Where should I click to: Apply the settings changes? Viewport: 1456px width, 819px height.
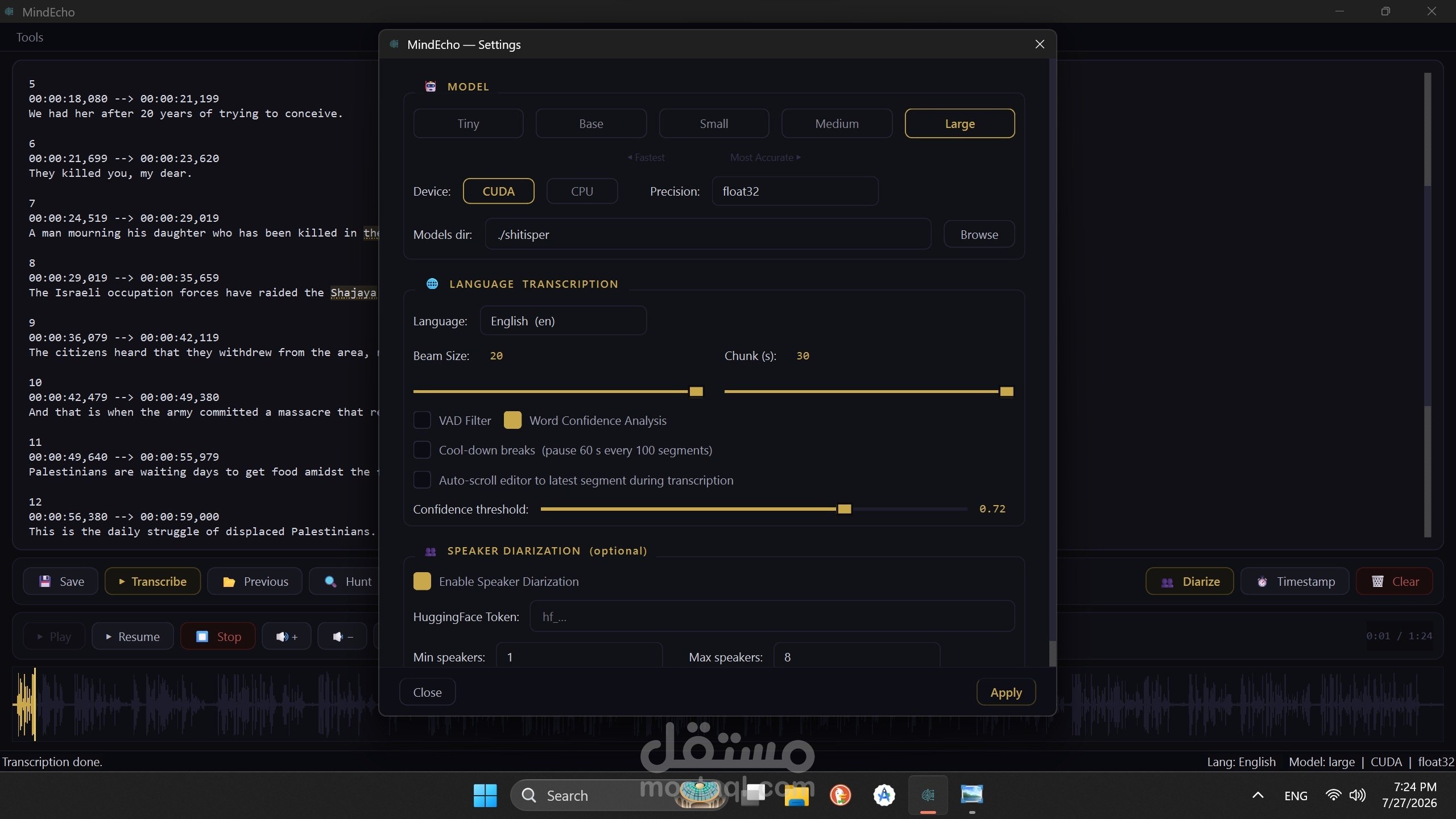[x=1006, y=692]
